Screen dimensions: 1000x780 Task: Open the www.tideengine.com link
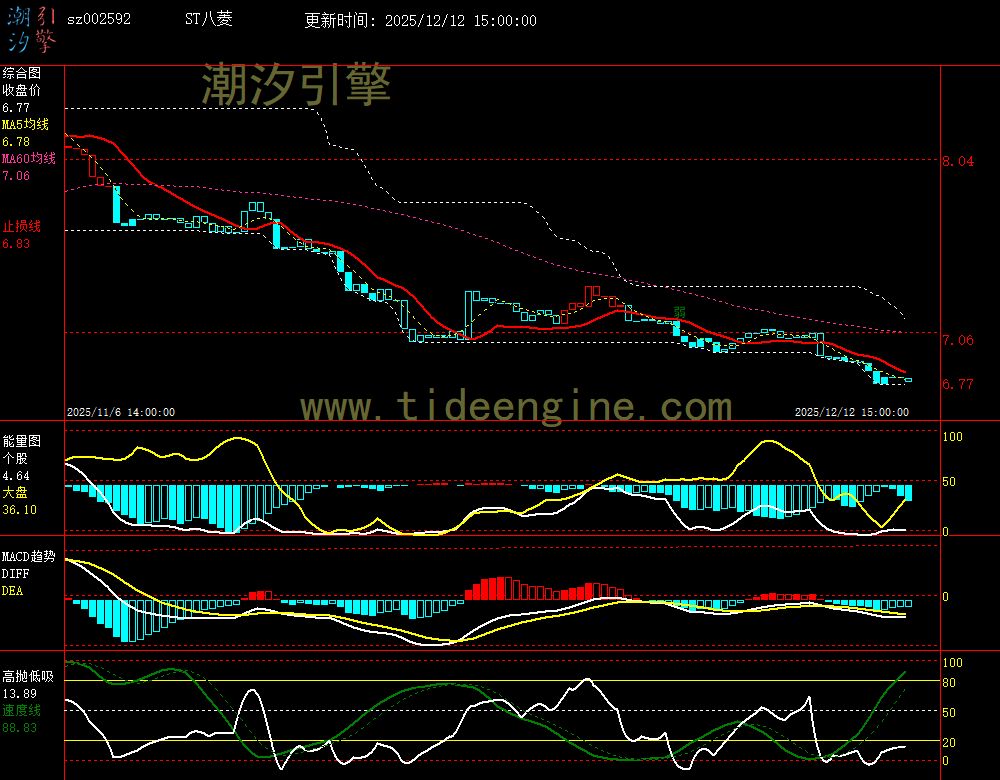click(516, 407)
